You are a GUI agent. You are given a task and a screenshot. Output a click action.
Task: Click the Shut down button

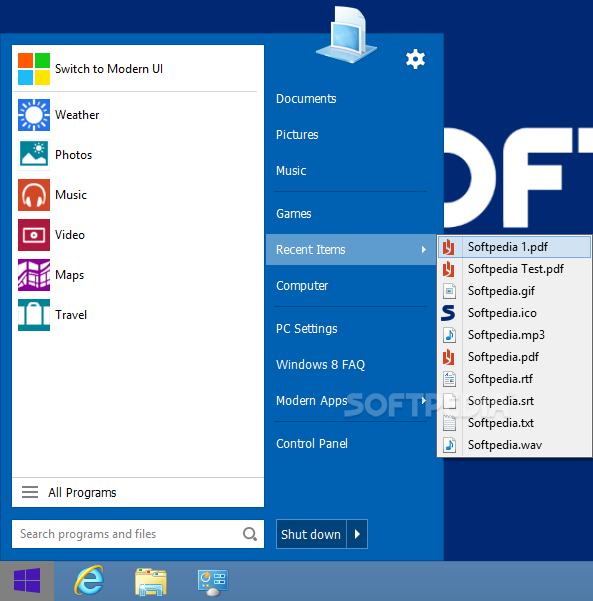tap(311, 534)
